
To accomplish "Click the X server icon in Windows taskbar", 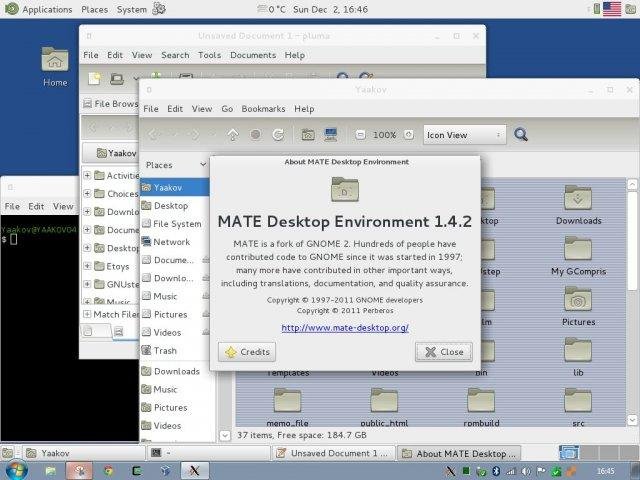I will 195,471.
